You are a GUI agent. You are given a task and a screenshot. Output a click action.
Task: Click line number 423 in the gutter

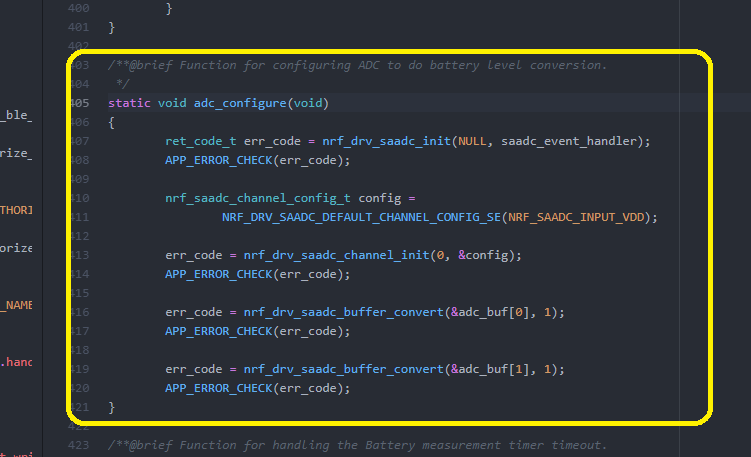tap(82, 445)
